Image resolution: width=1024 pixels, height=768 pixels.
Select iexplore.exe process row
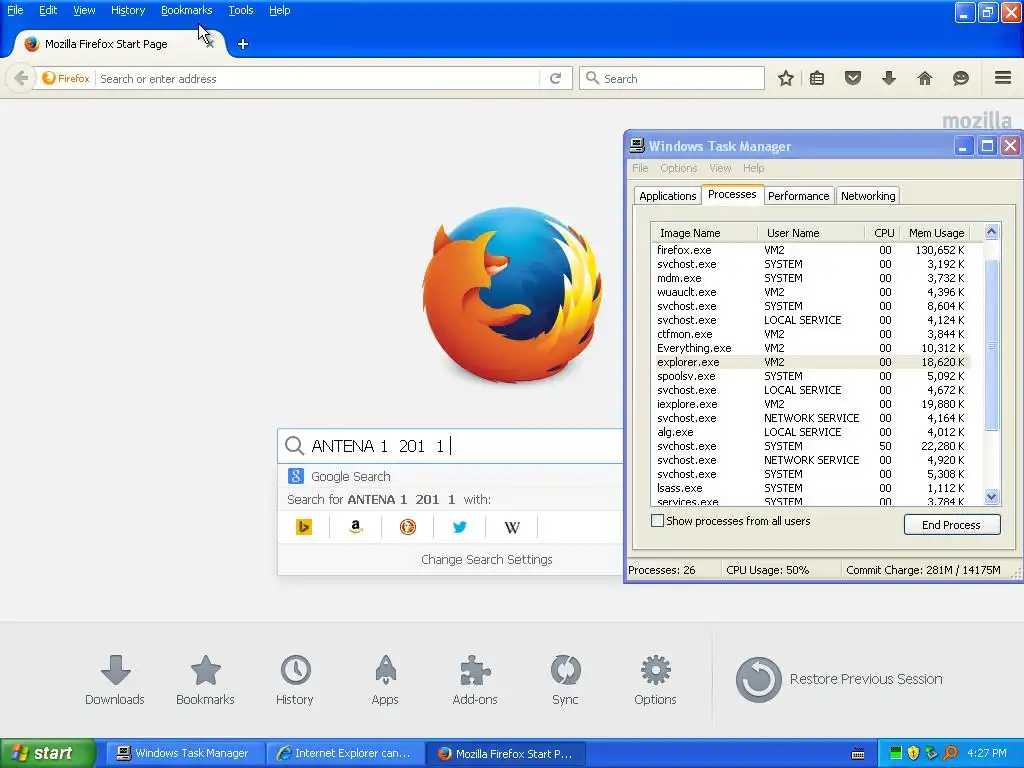(x=811, y=404)
